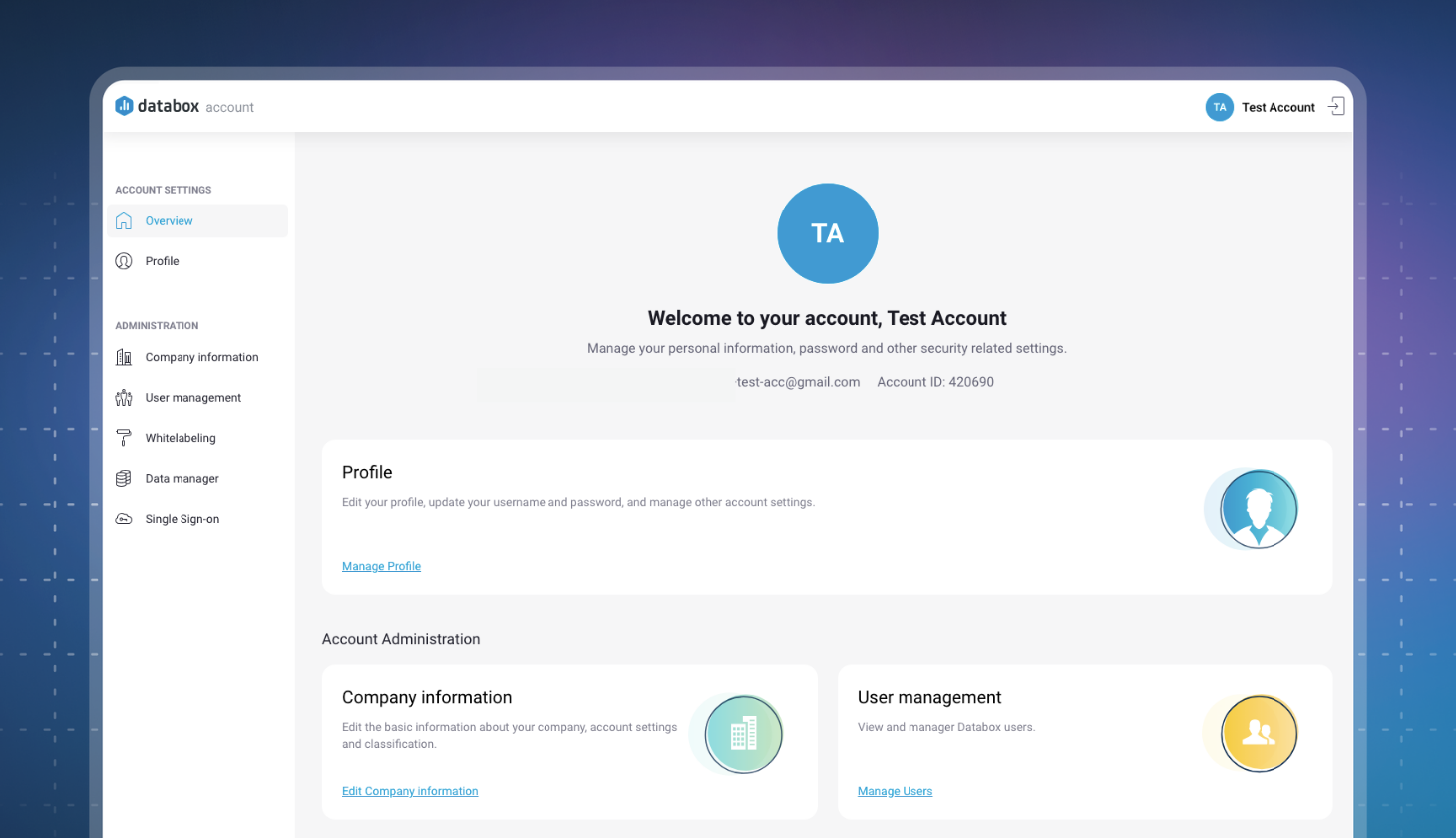Click the logout icon in top right corner
Screen dimensions: 1456x838
tap(1336, 105)
